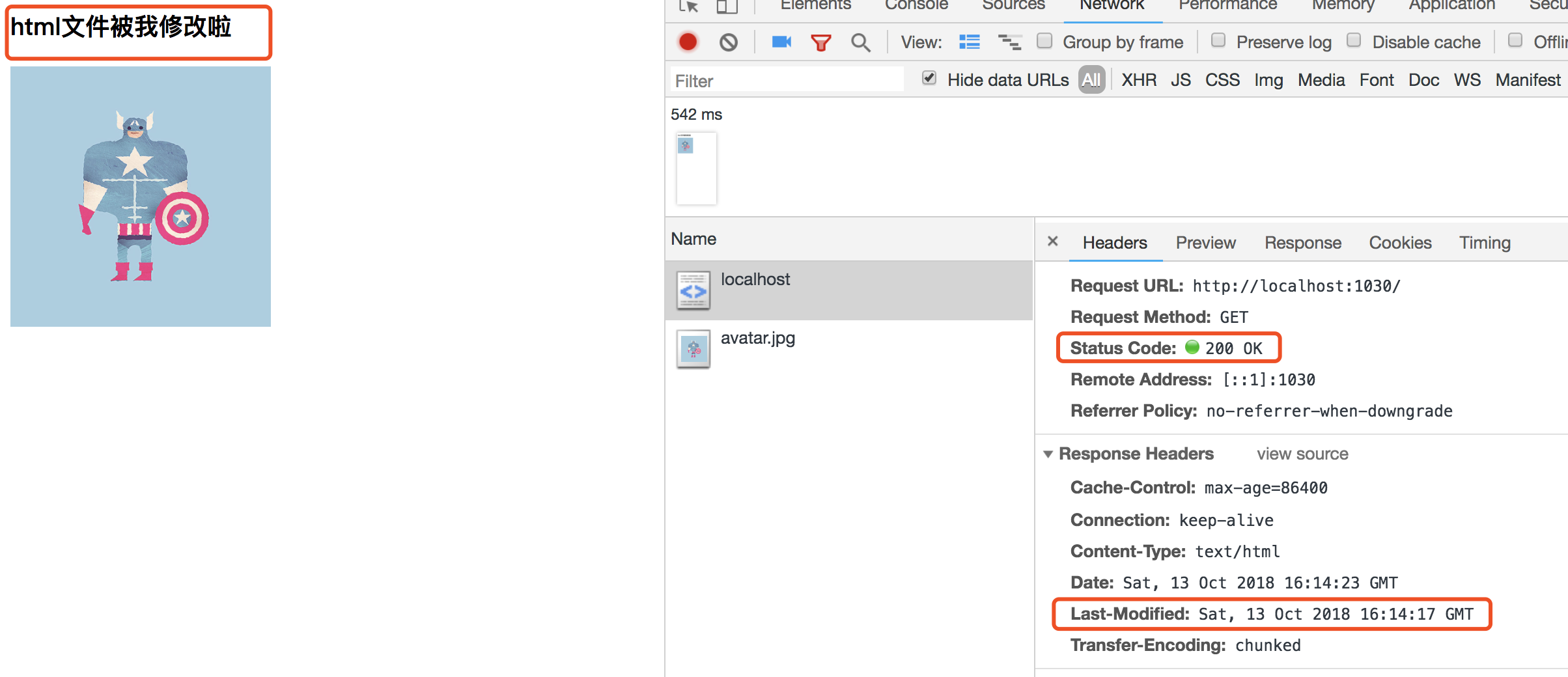Toggle the waterfall overview view icon

(1009, 42)
